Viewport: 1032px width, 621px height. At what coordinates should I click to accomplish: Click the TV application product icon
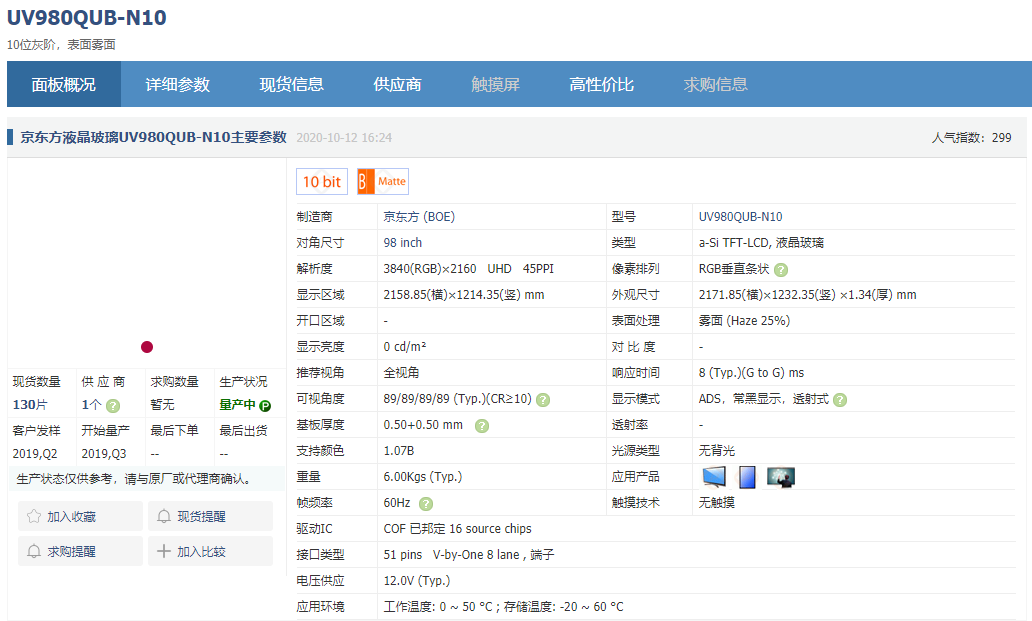[x=714, y=477]
